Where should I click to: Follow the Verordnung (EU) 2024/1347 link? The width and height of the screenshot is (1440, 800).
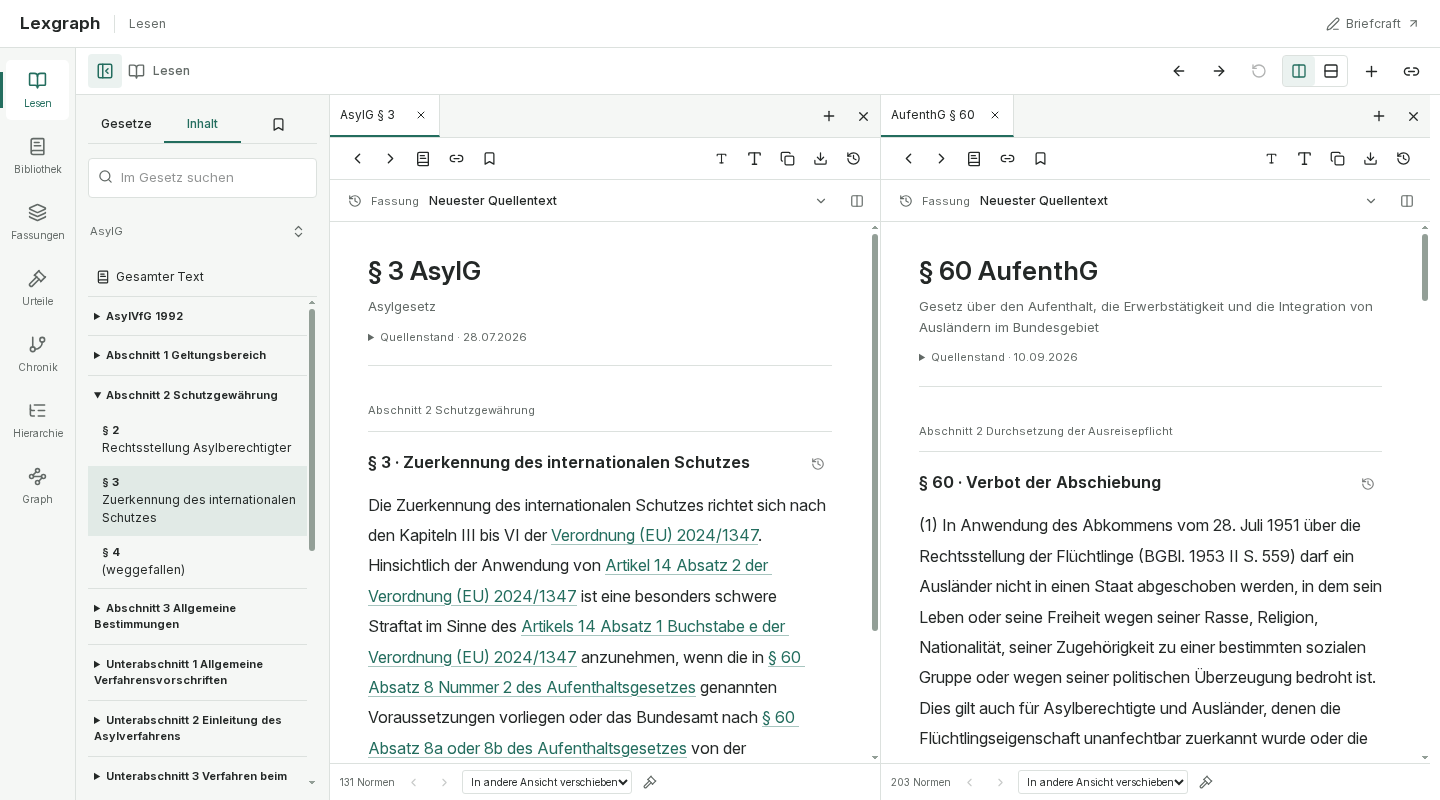pyautogui.click(x=655, y=535)
